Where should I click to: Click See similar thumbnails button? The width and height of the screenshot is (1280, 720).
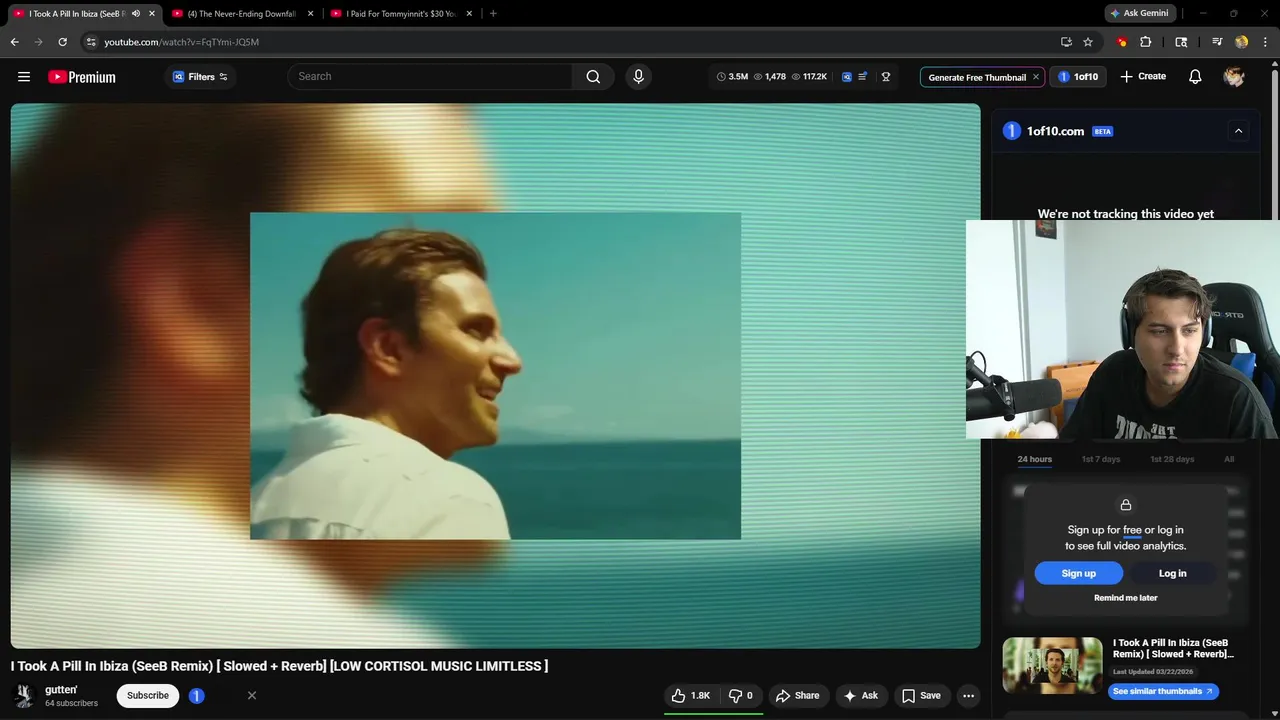point(1163,691)
